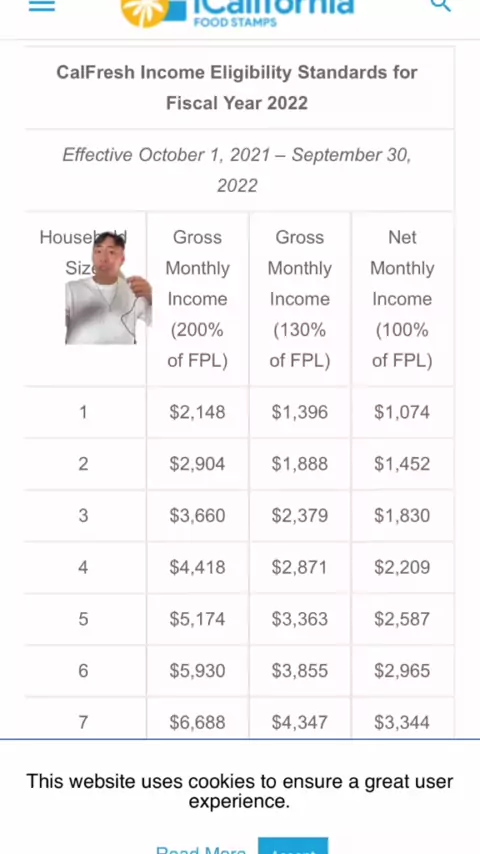Click the $2,148 cell for household 1
Viewport: 480px width, 854px height.
click(197, 412)
